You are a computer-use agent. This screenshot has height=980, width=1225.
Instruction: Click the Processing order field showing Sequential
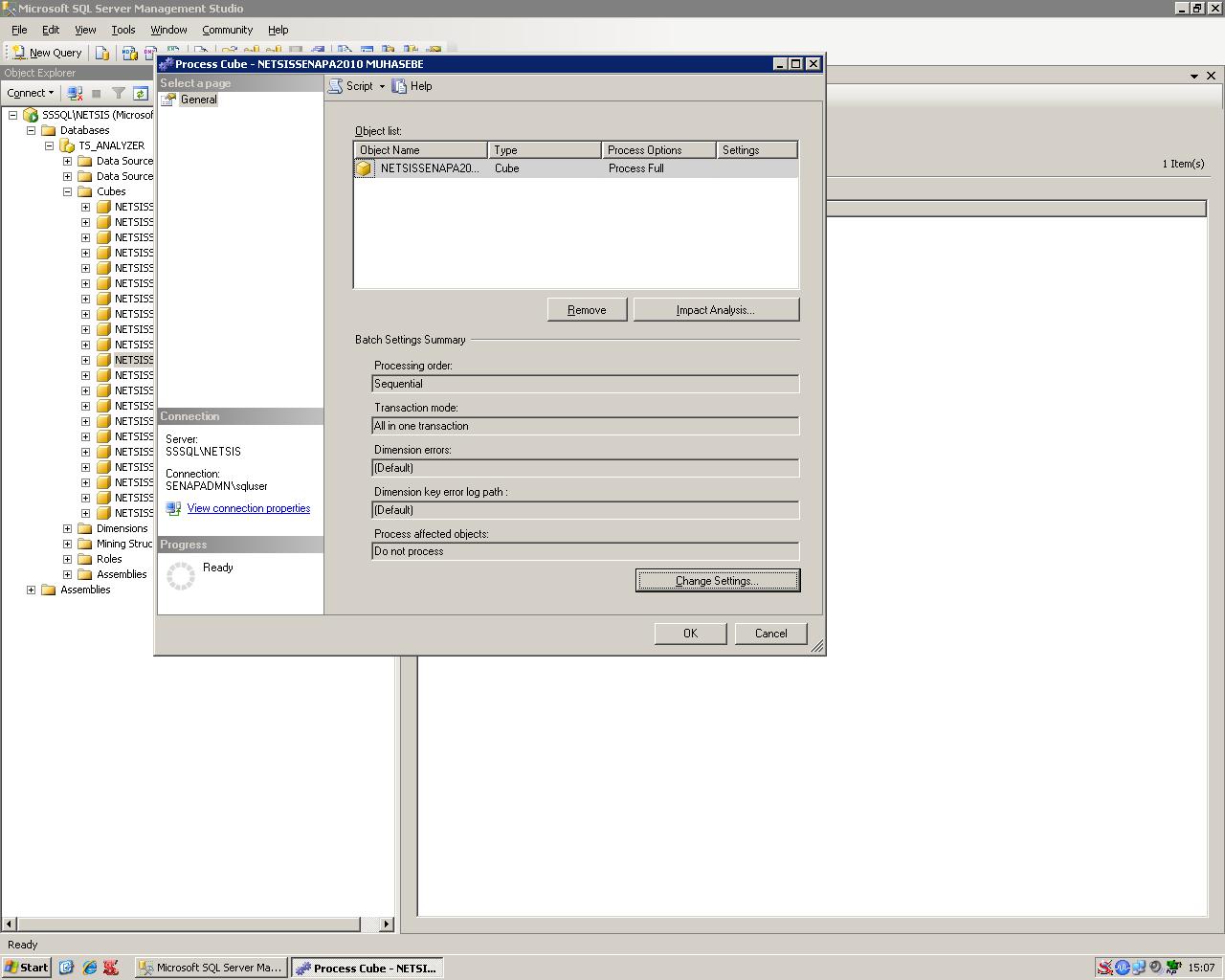[x=586, y=384]
